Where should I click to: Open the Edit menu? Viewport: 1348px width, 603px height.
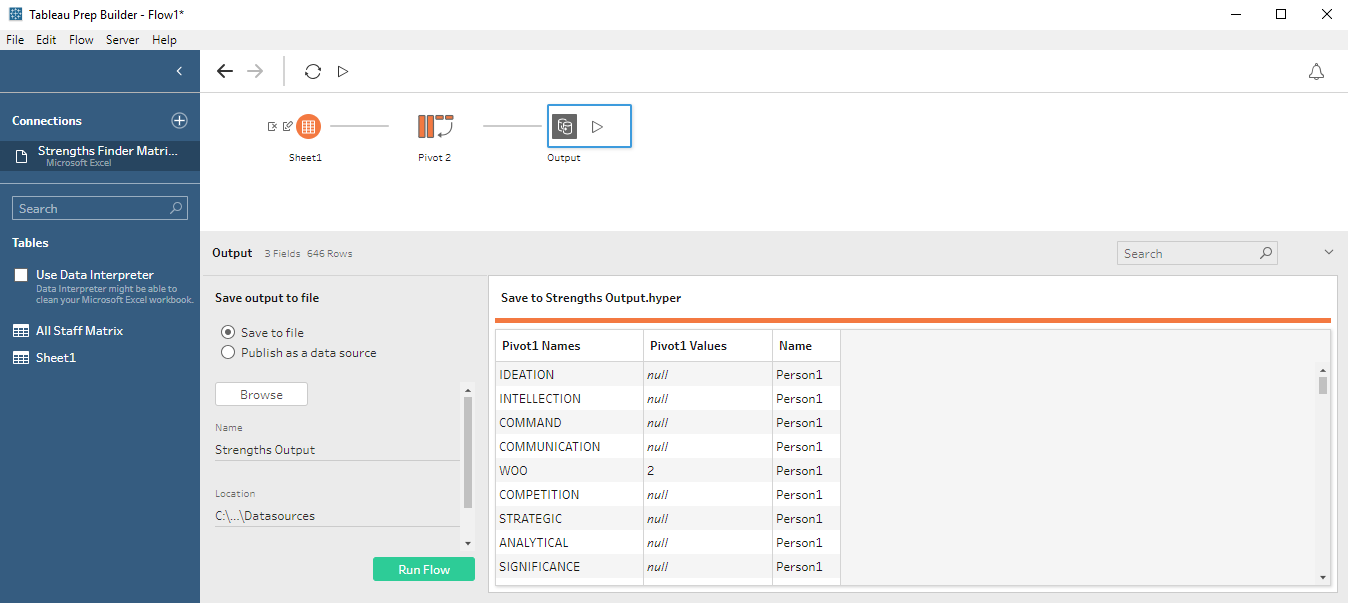pos(46,40)
